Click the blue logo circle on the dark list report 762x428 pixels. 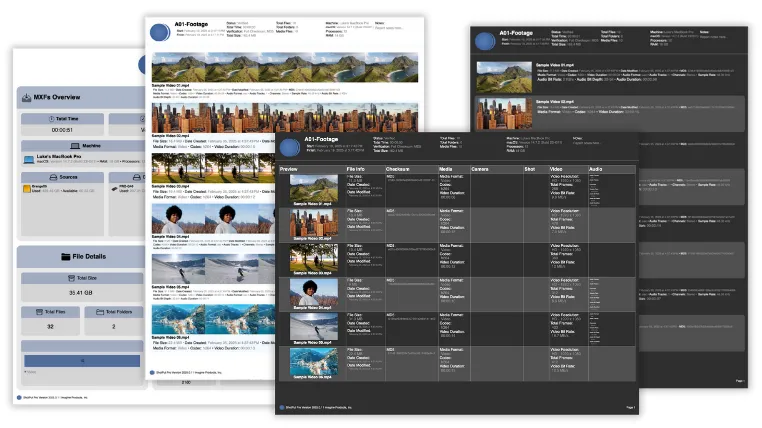[485, 41]
